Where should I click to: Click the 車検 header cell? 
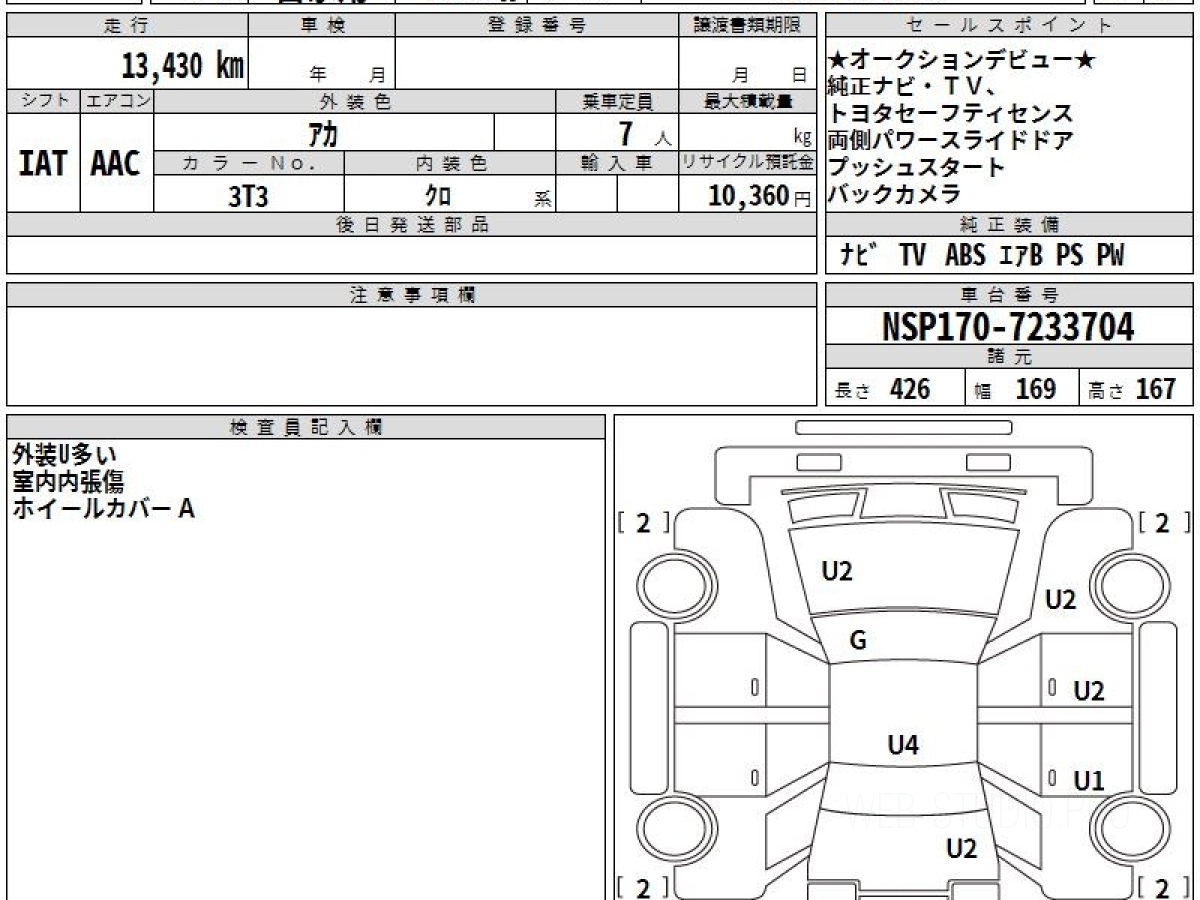[x=321, y=26]
